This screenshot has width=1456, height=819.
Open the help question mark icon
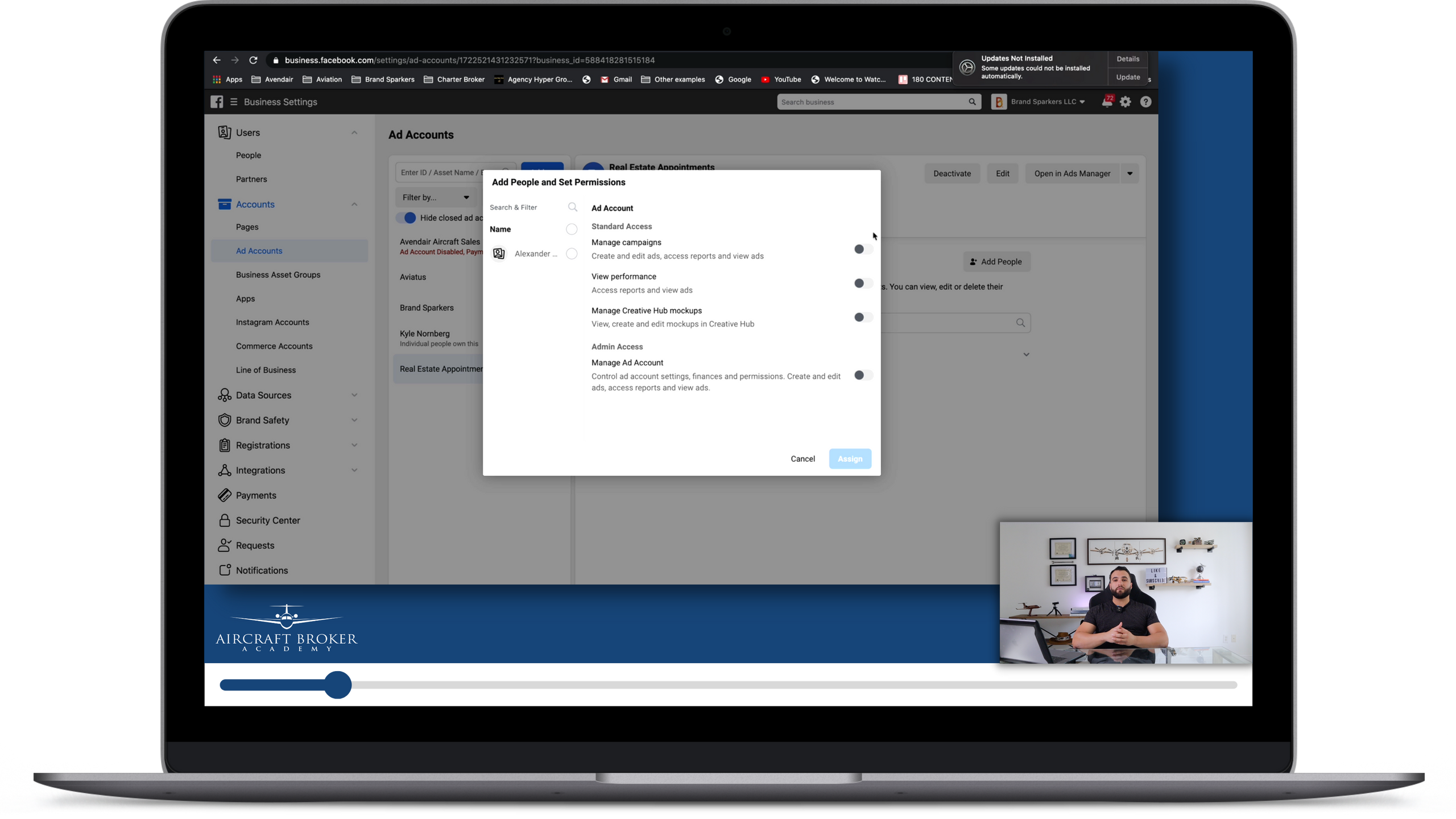click(1145, 102)
